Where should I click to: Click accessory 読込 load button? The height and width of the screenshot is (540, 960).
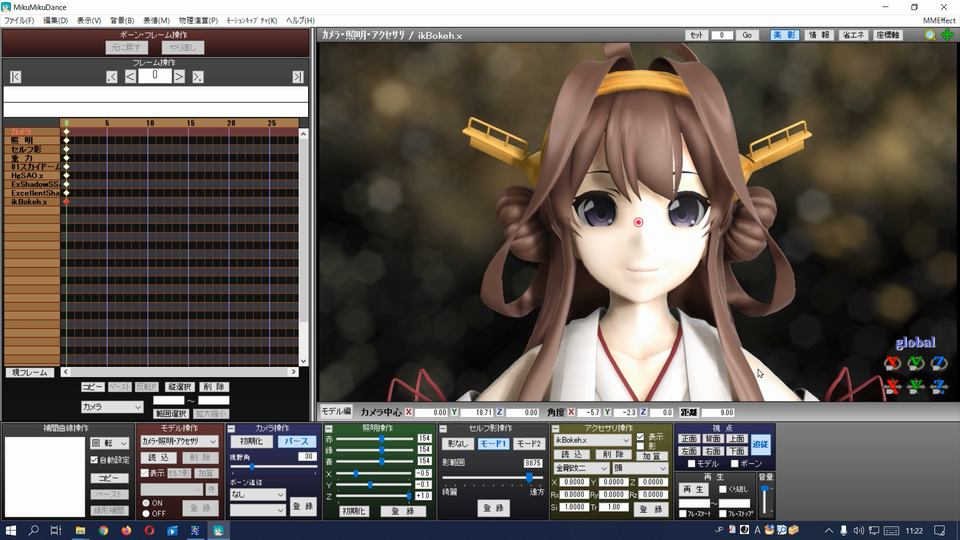click(x=572, y=454)
